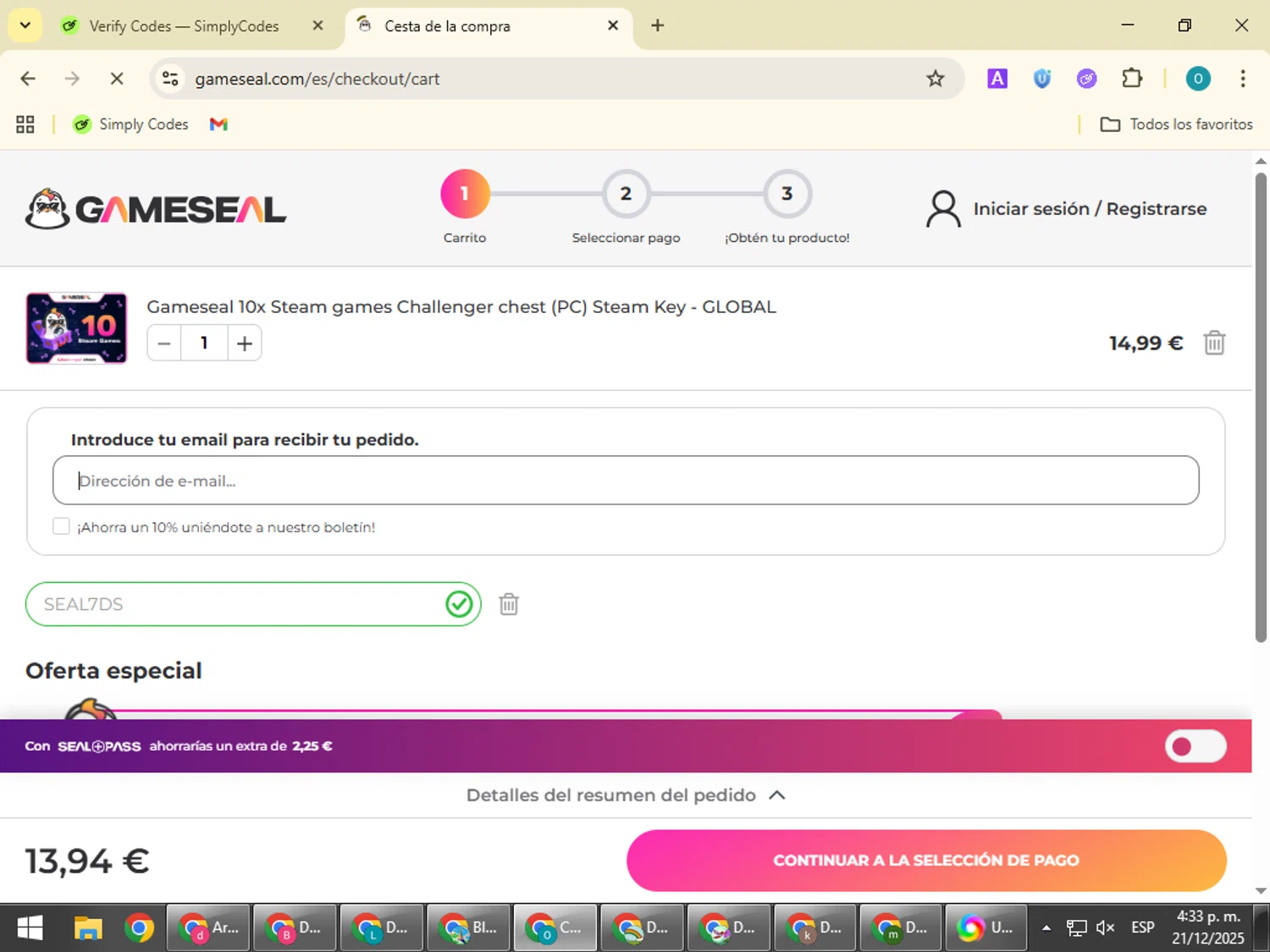This screenshot has width=1270, height=952.
Task: Click the page vertical scrollbar
Action: [1261, 406]
